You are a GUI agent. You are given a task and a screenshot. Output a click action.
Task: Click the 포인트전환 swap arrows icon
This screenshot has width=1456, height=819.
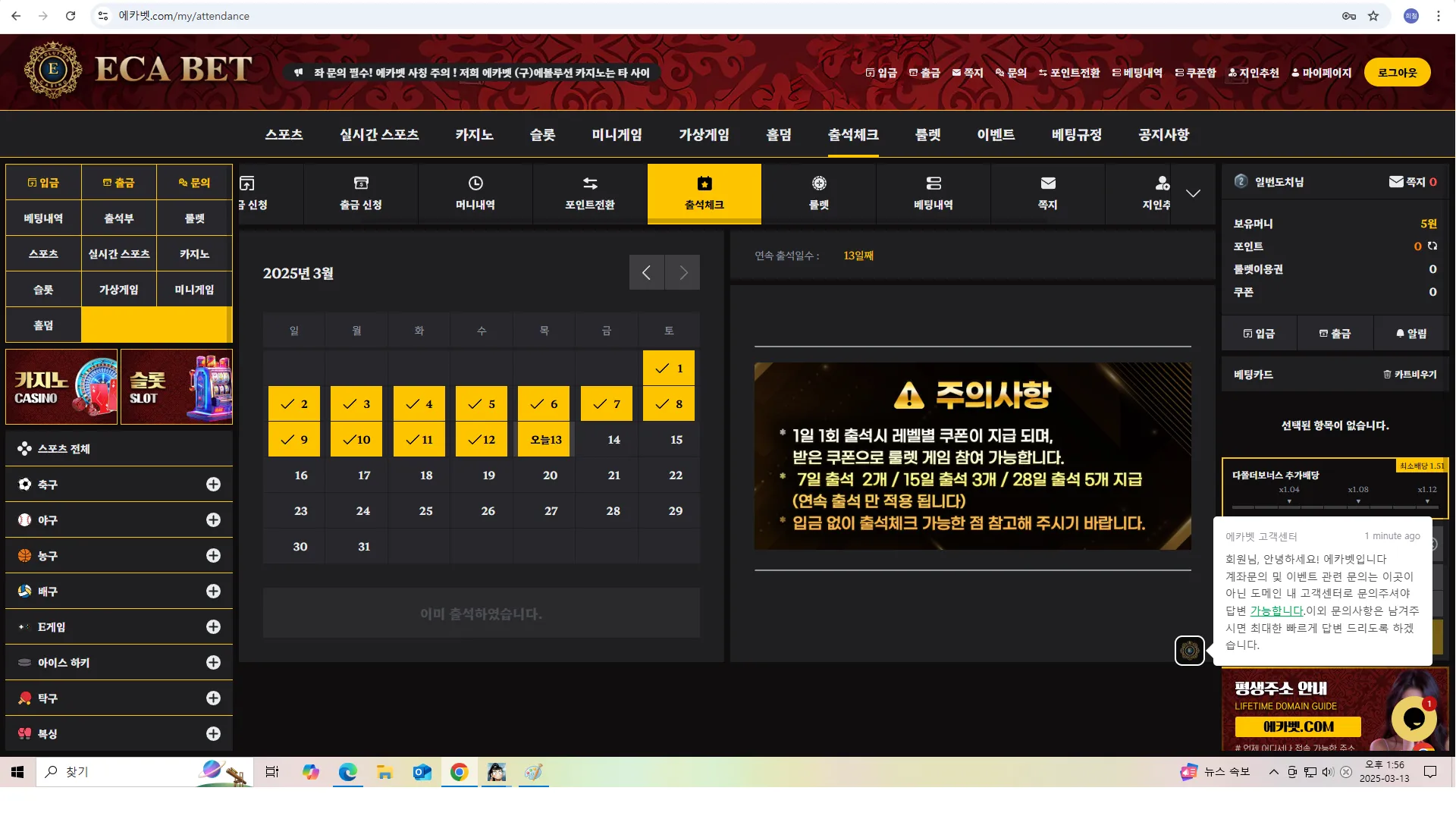pos(590,183)
